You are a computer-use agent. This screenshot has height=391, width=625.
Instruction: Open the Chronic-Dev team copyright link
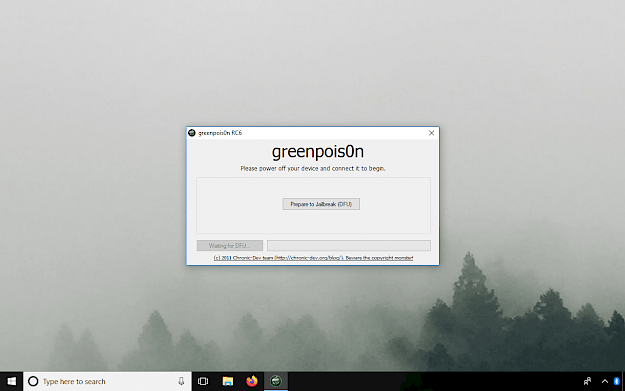point(313,258)
